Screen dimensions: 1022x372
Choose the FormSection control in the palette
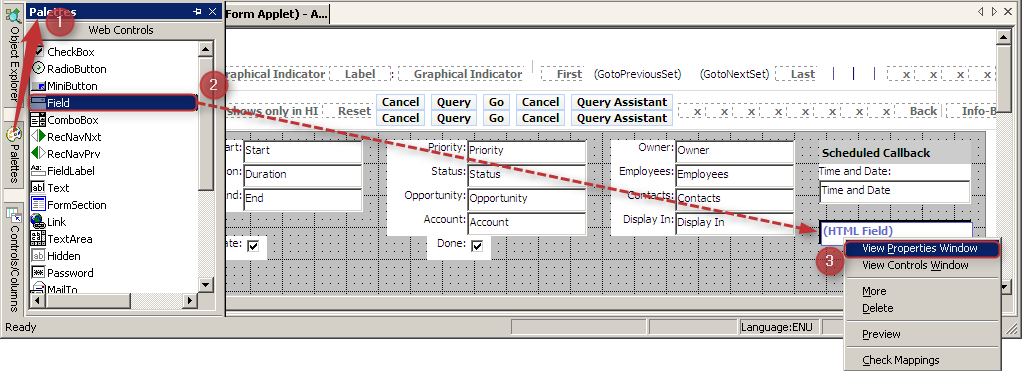(76, 205)
